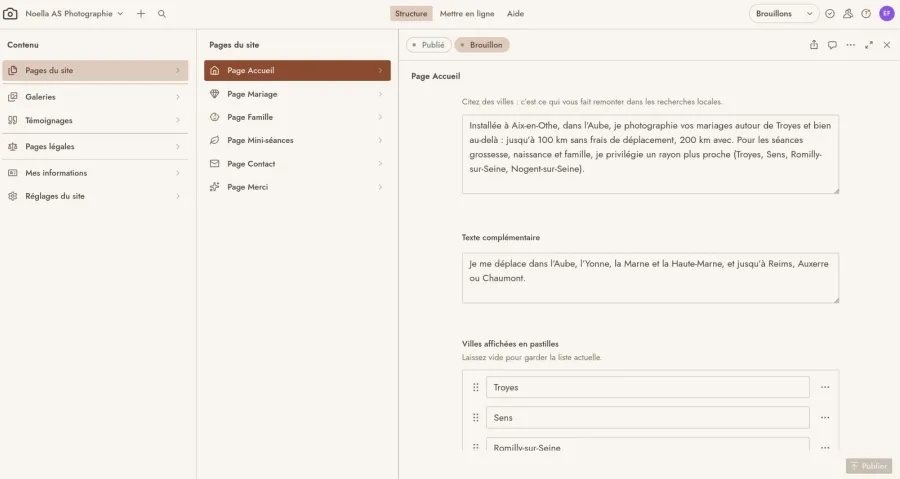Open the users presence icon
The height and width of the screenshot is (479, 900).
pyautogui.click(x=848, y=14)
